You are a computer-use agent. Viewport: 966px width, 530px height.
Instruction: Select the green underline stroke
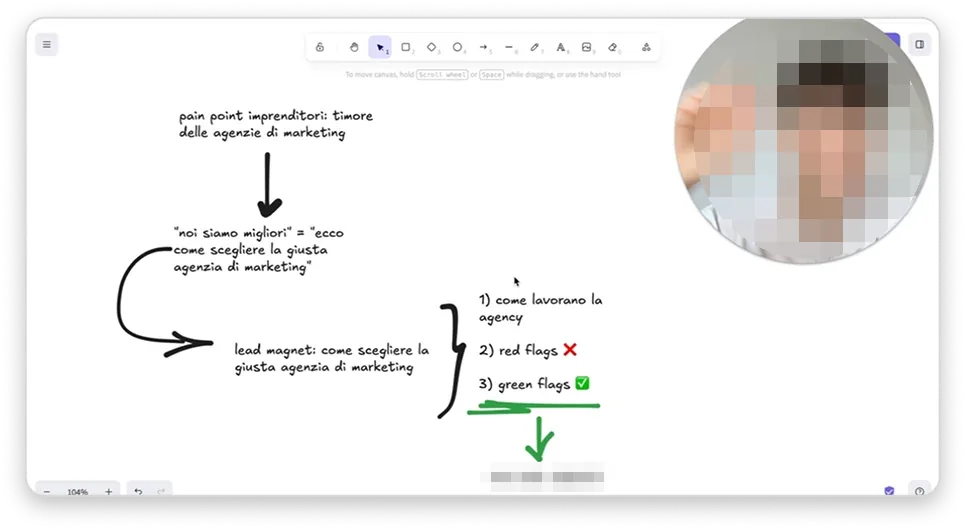click(534, 407)
